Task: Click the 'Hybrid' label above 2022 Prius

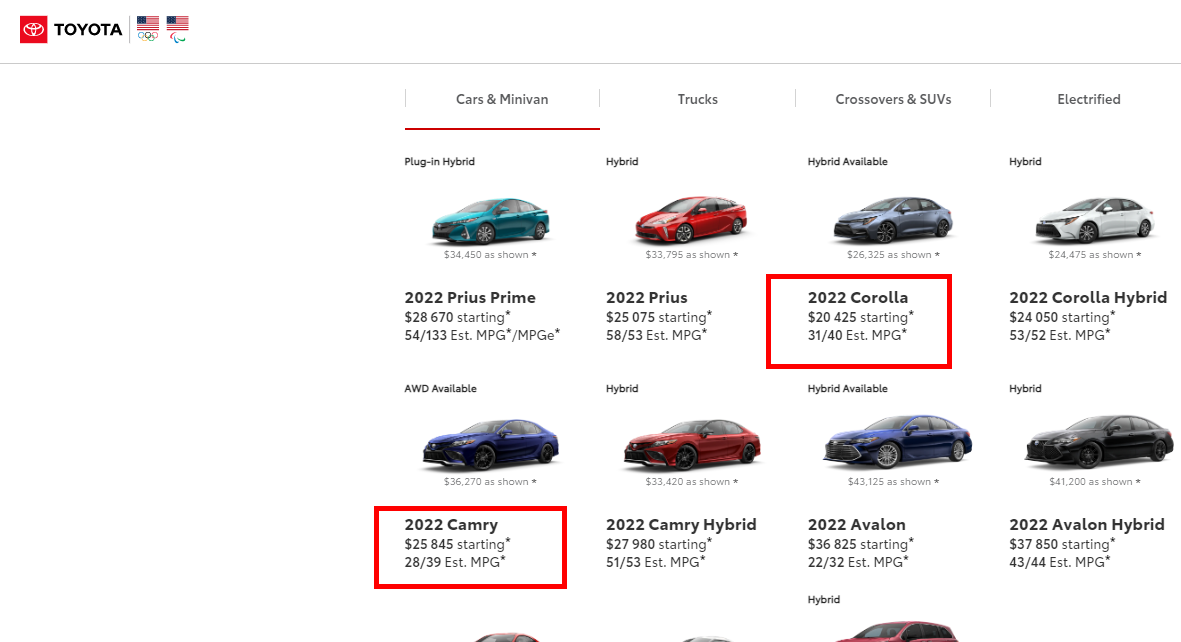Action: pos(622,162)
